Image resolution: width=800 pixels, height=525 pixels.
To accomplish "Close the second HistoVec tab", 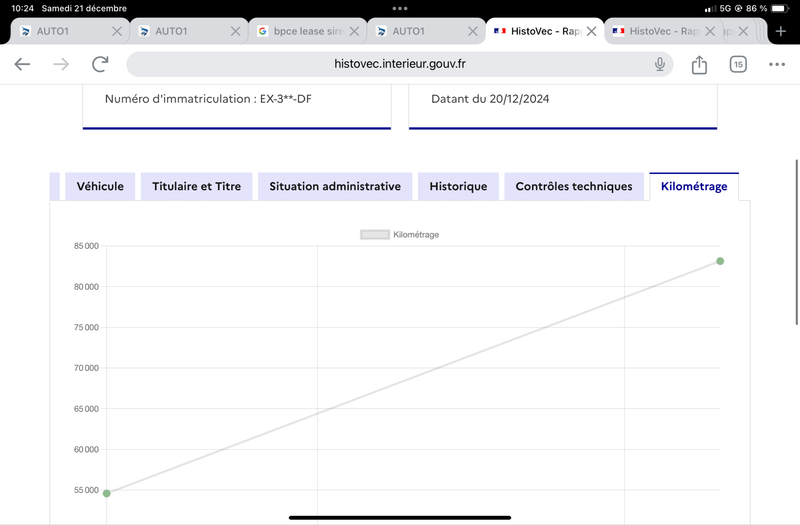I will [x=710, y=31].
